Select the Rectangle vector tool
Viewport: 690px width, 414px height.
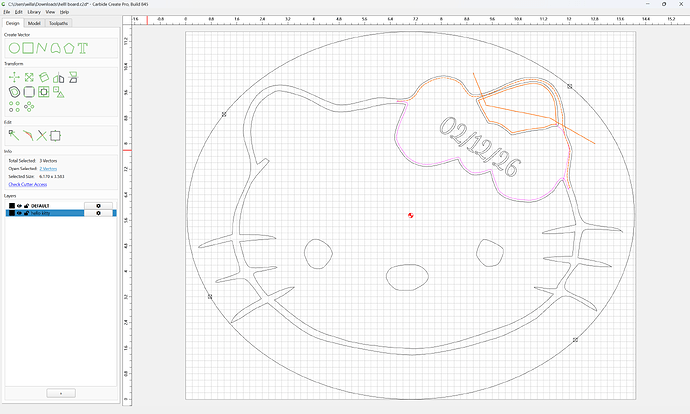[x=28, y=48]
